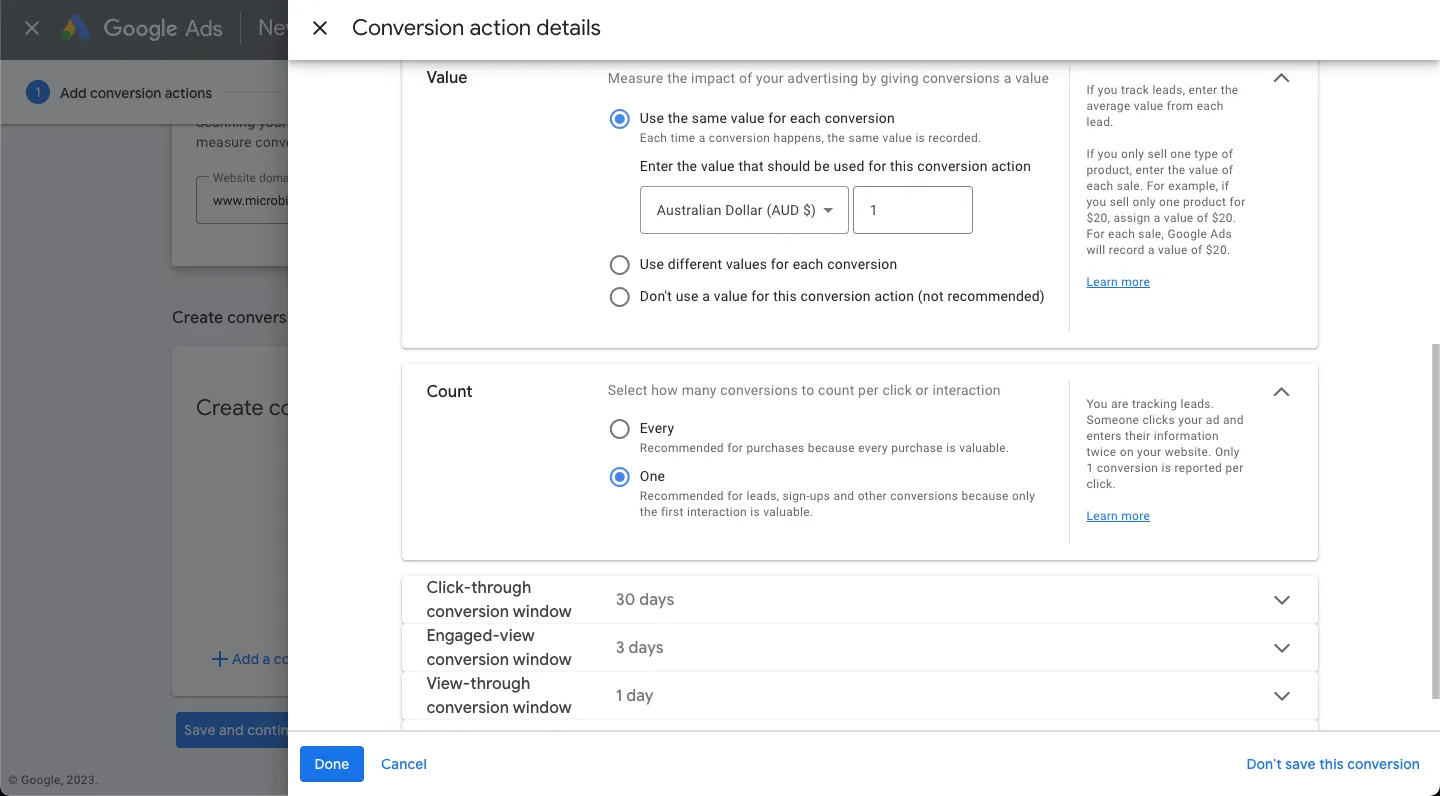The image size is (1440, 796).
Task: Expand the Engaged-view conversion window dropdown
Action: [1281, 647]
